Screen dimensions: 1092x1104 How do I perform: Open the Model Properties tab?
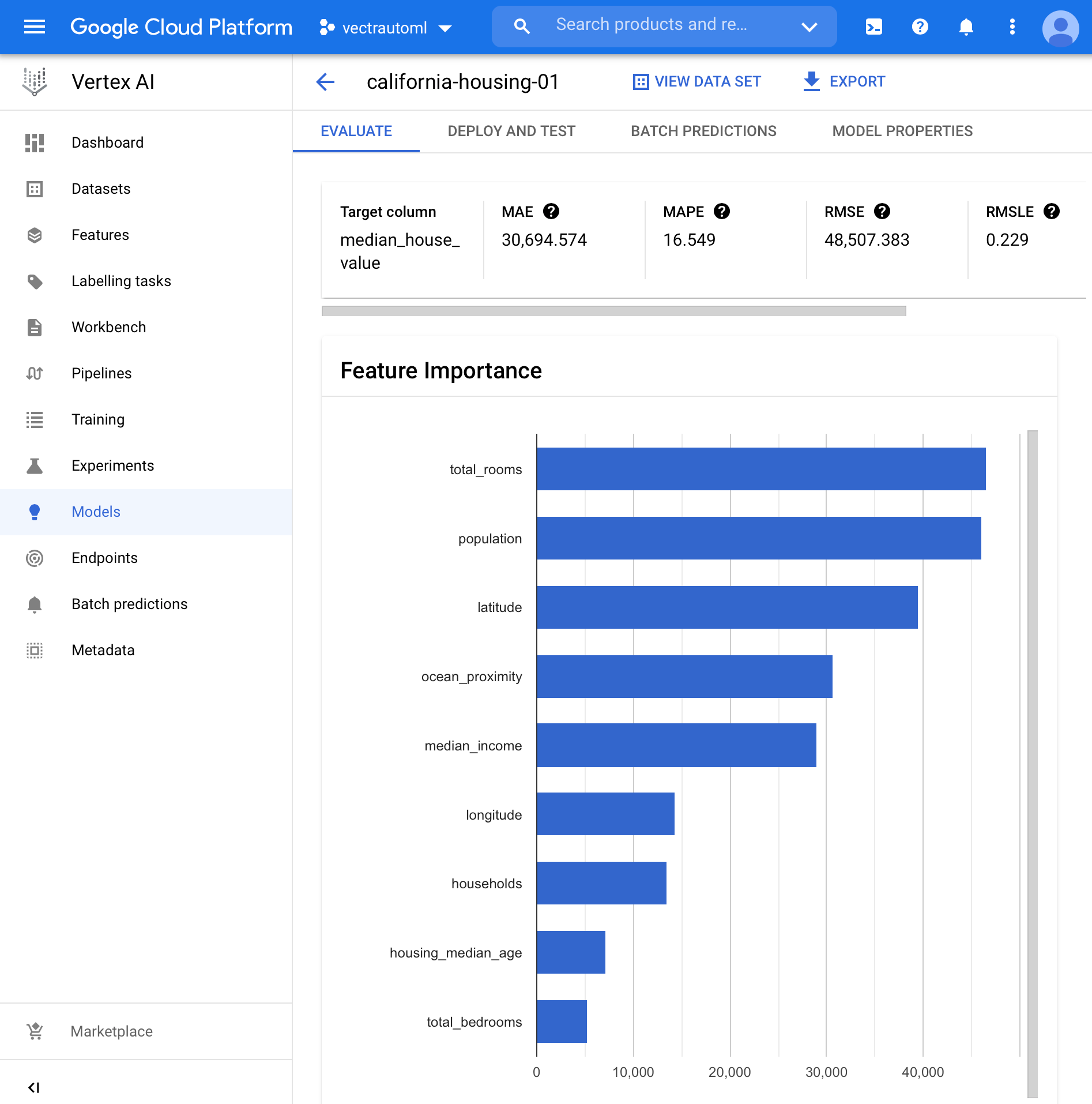point(902,131)
